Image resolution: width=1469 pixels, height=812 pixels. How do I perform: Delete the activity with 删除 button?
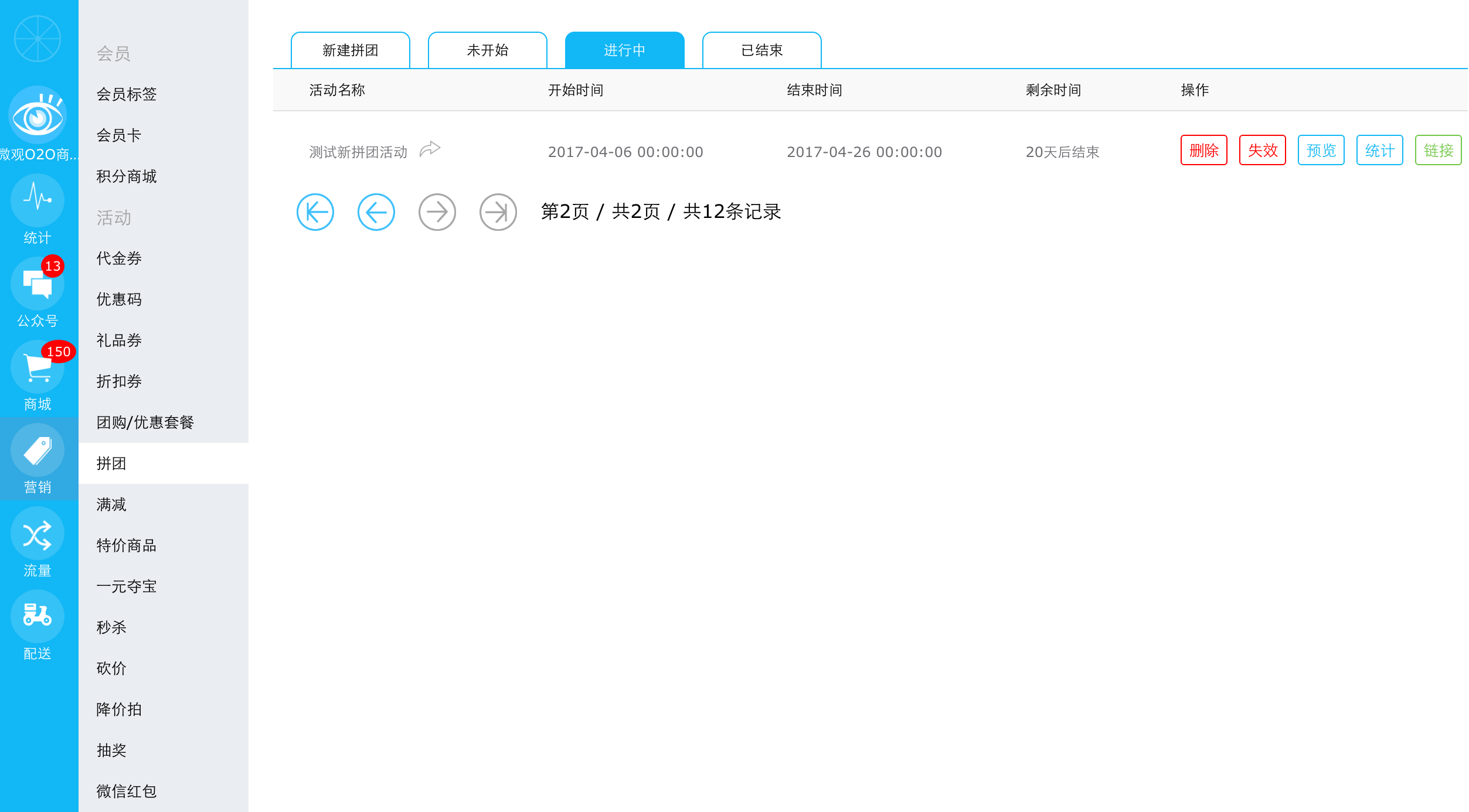(1204, 151)
